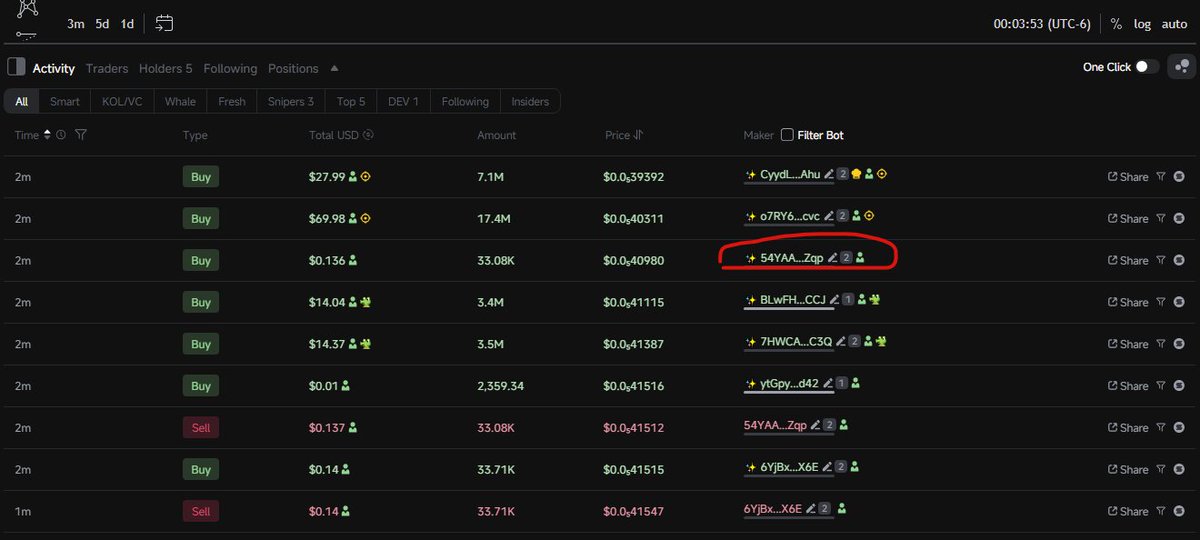This screenshot has height=540, width=1200.
Task: Toggle log scale on the chart
Action: pyautogui.click(x=1142, y=24)
